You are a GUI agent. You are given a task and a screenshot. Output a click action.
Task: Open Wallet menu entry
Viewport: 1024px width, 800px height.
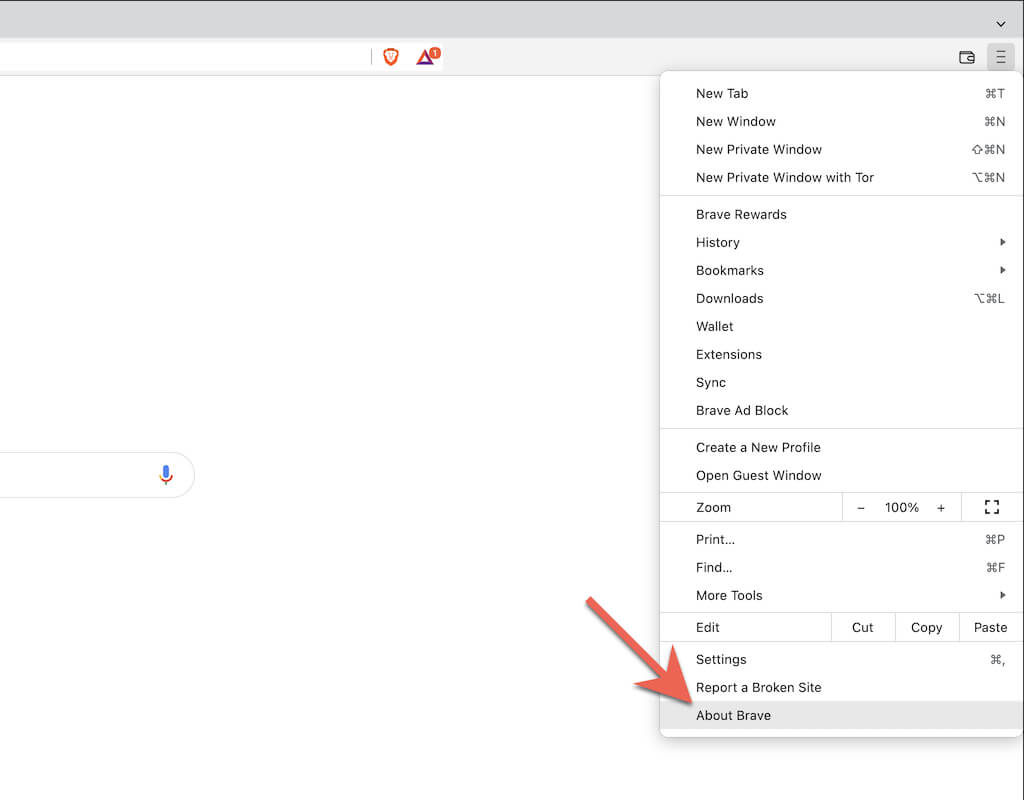(841, 327)
